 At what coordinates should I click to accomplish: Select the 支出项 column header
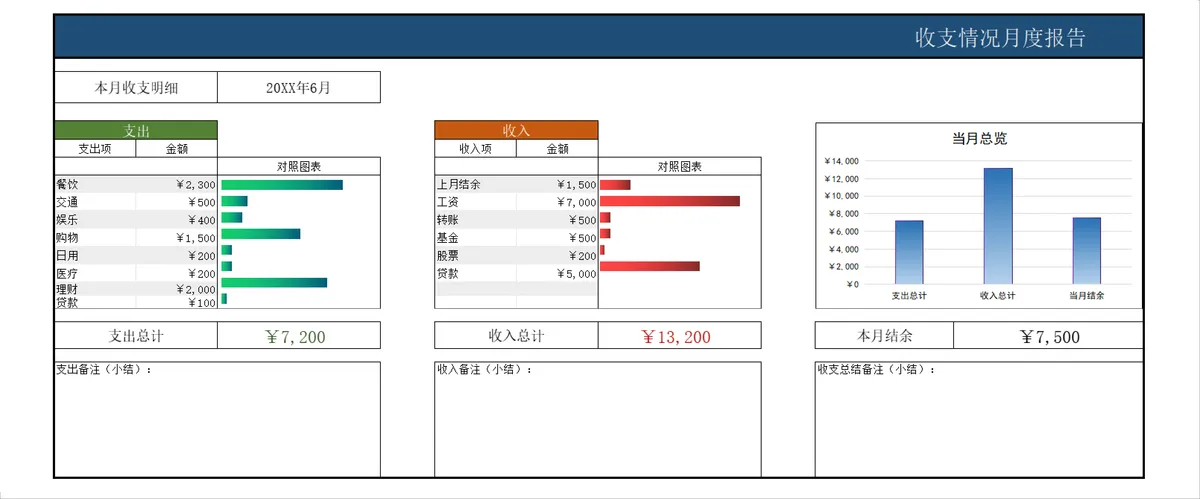(x=95, y=148)
